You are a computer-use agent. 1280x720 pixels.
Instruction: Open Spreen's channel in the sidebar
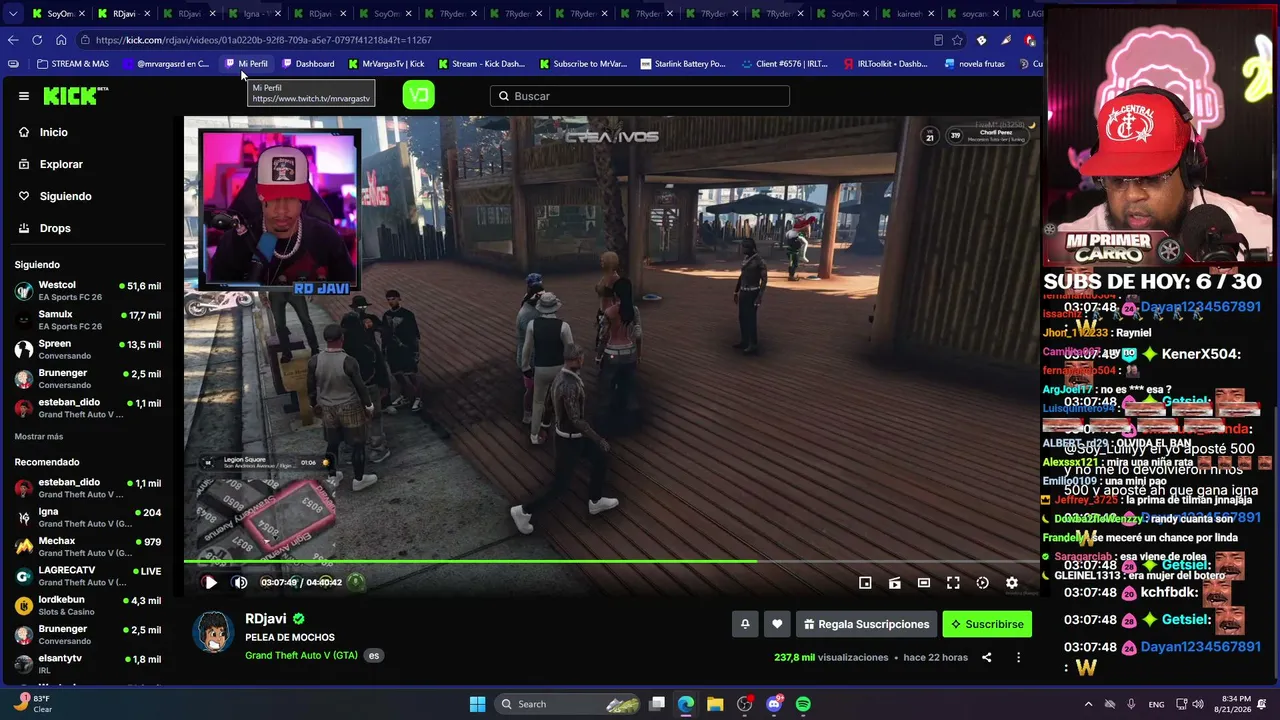tap(87, 350)
